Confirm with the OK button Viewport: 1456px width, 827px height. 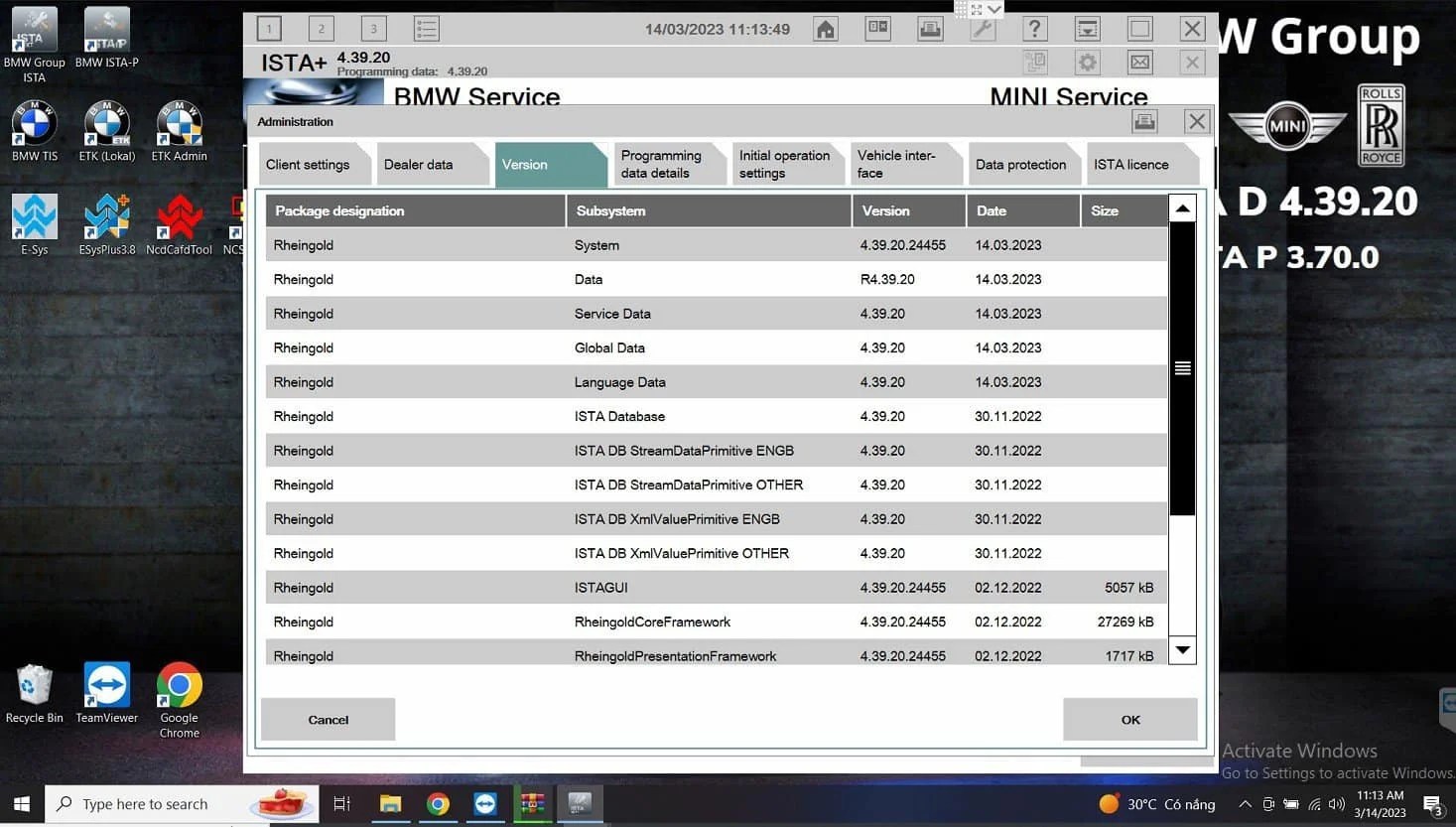click(1130, 720)
